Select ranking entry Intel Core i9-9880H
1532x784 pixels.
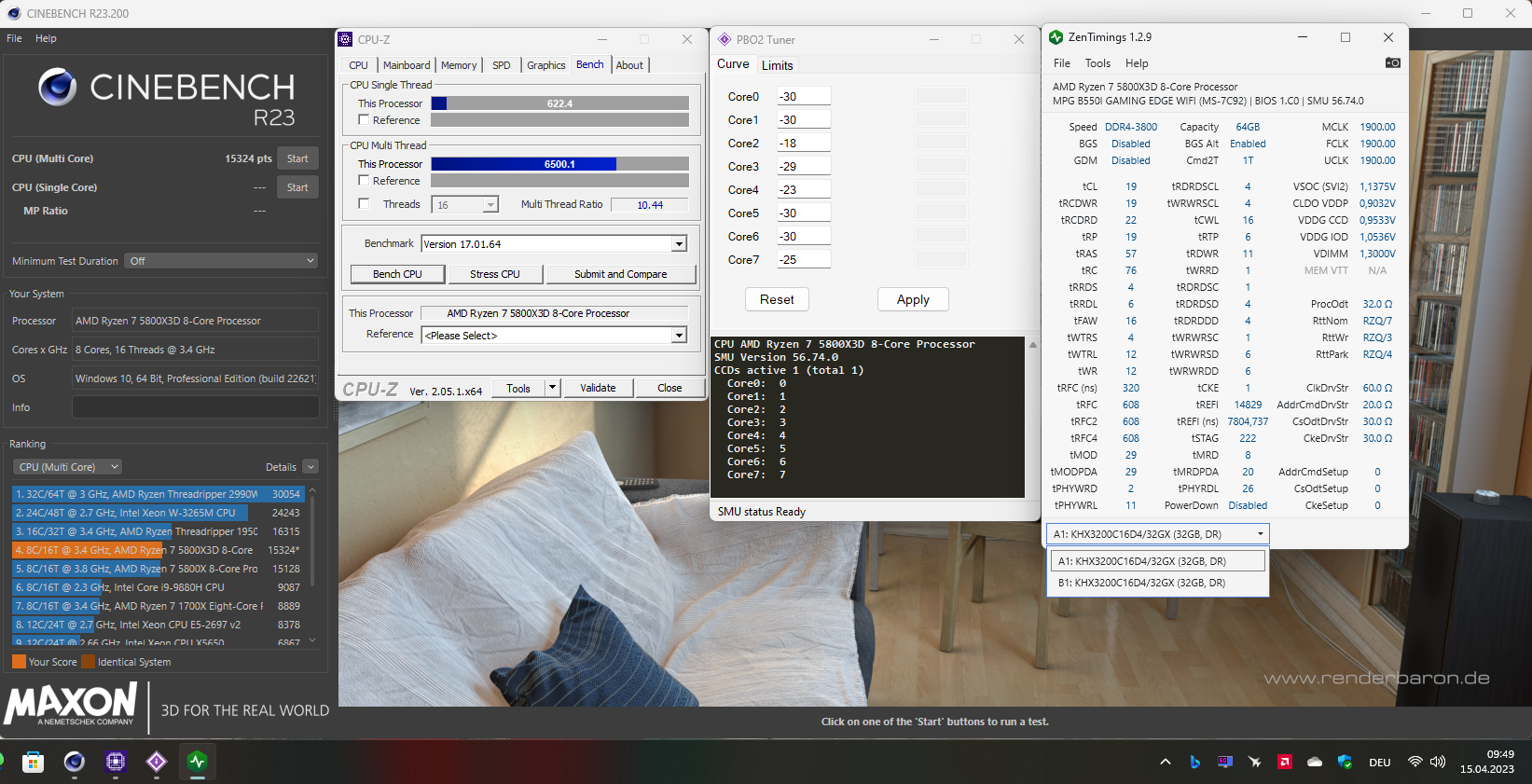pyautogui.click(x=160, y=587)
